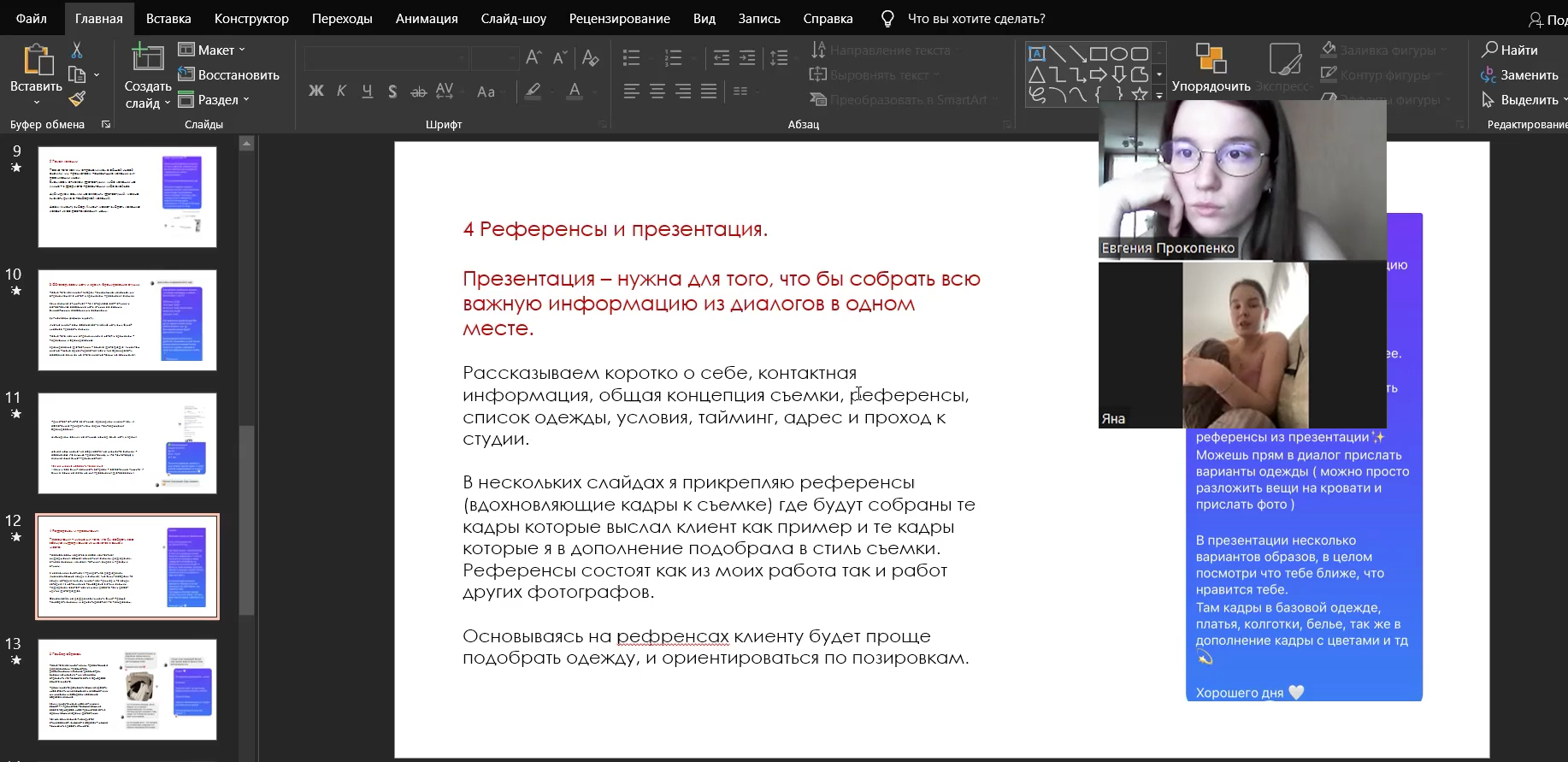Pick the right arrow shape
This screenshot has width=1568, height=762.
(1098, 74)
